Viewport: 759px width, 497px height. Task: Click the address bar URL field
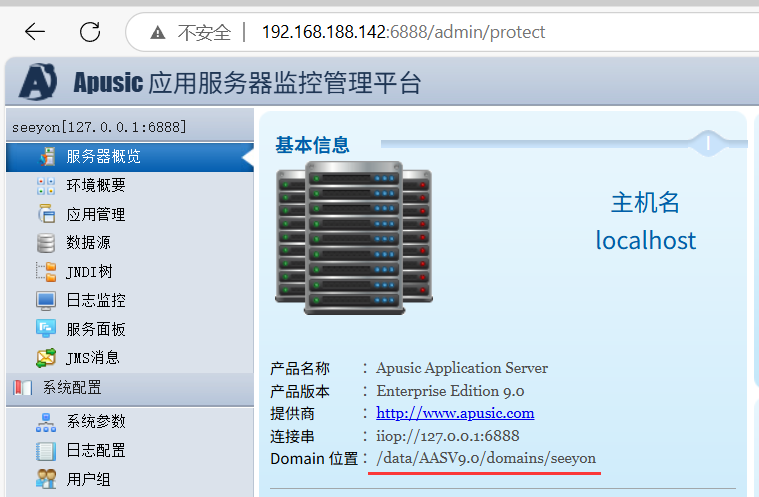click(x=403, y=32)
